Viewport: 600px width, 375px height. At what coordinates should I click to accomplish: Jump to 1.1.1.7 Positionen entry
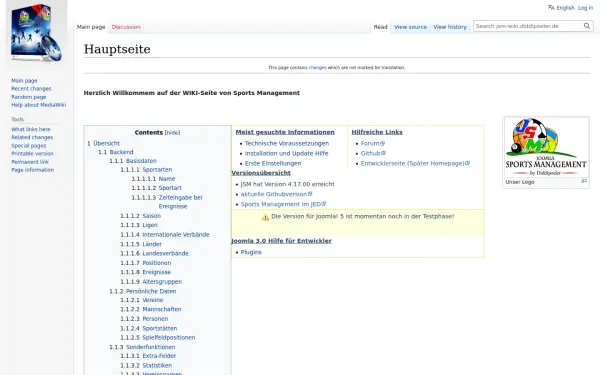pyautogui.click(x=146, y=263)
